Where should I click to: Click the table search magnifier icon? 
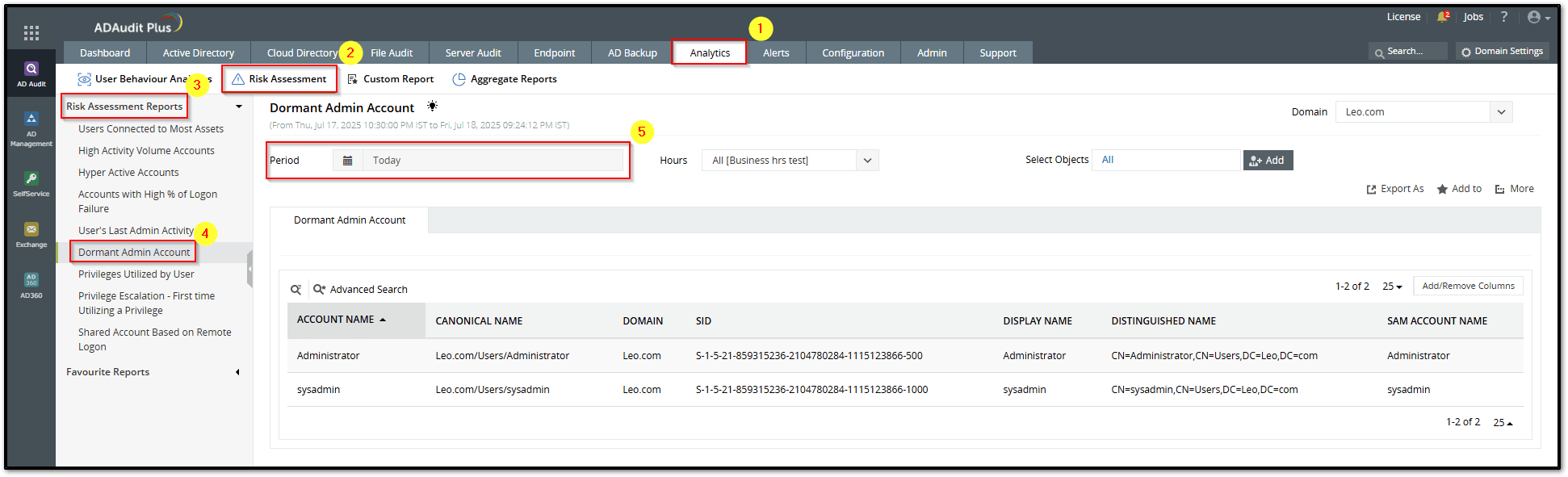[296, 289]
